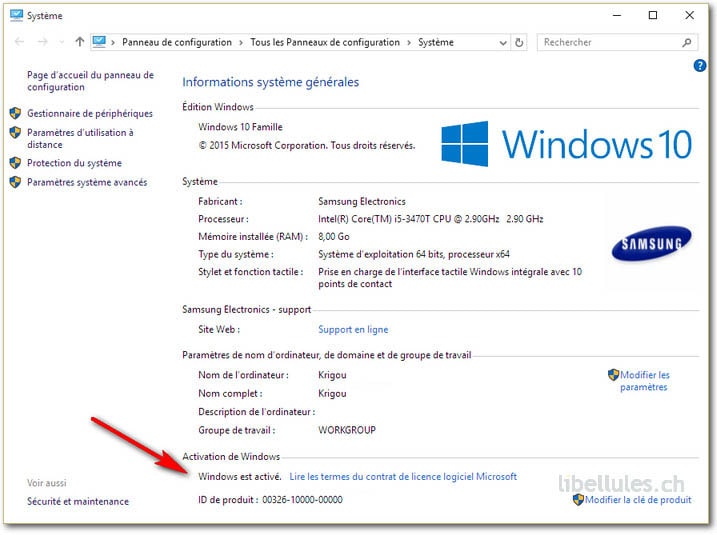This screenshot has width=717, height=535.
Task: Open Protection du système
Action: point(74,163)
